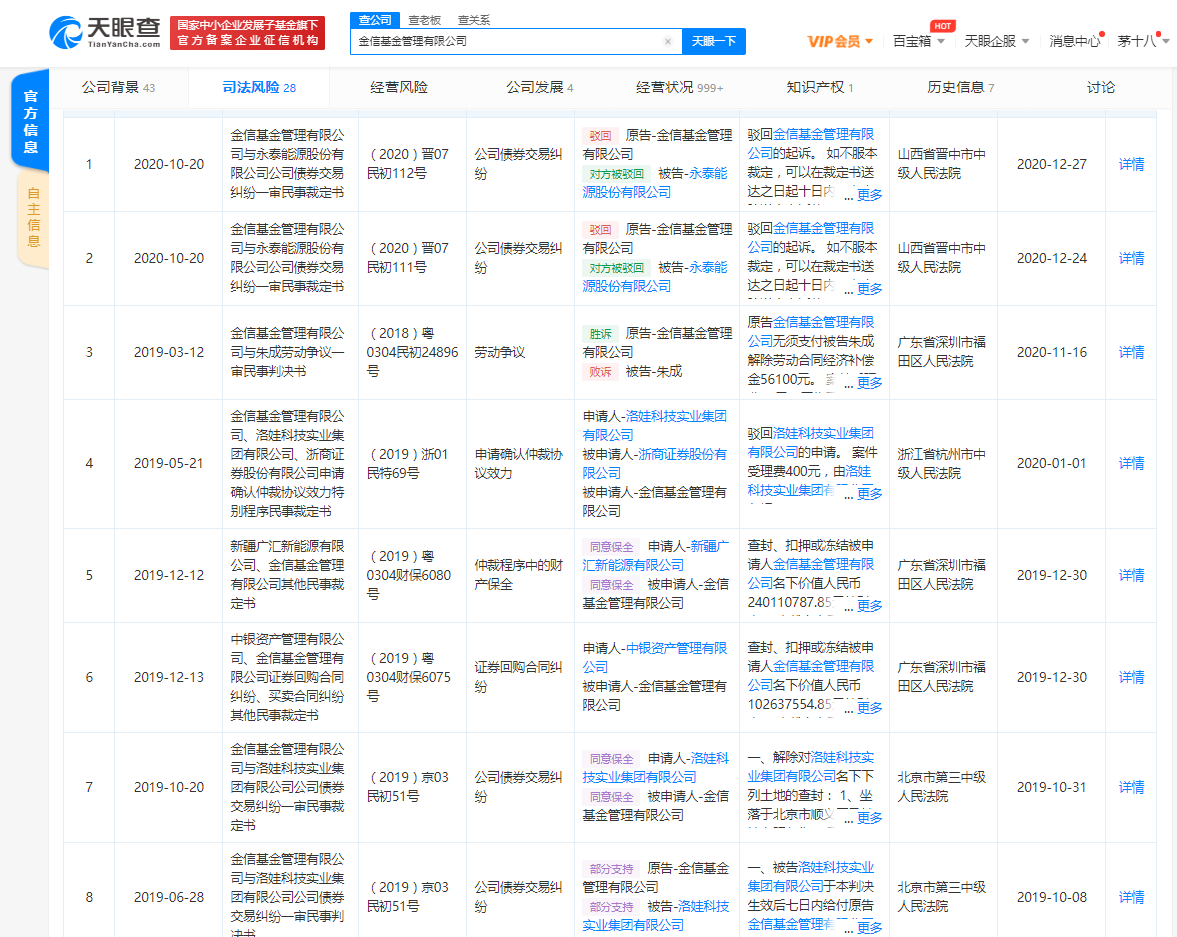Click case number （2018）粤0304民初24896号
Viewport: 1177px width, 937px height.
pos(412,352)
